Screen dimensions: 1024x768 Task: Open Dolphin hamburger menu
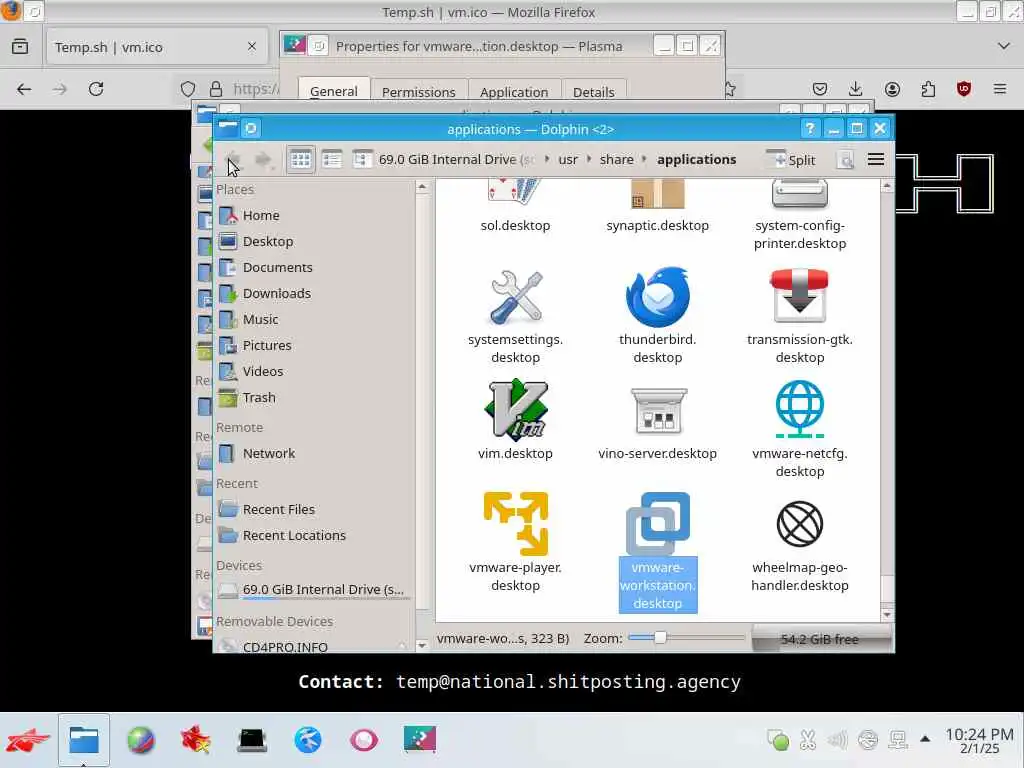point(876,159)
